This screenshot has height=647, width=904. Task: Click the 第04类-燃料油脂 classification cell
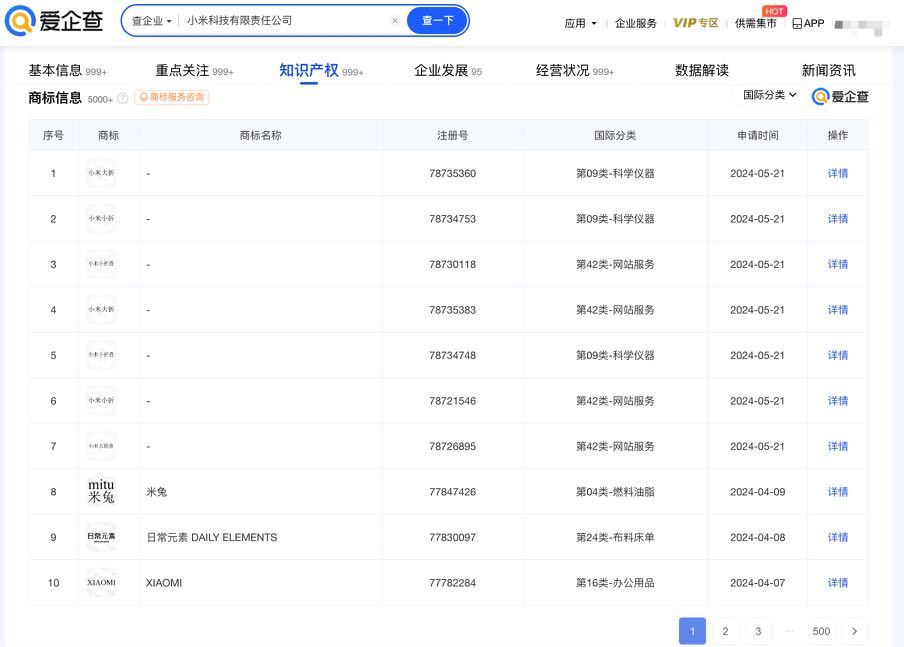click(x=615, y=492)
